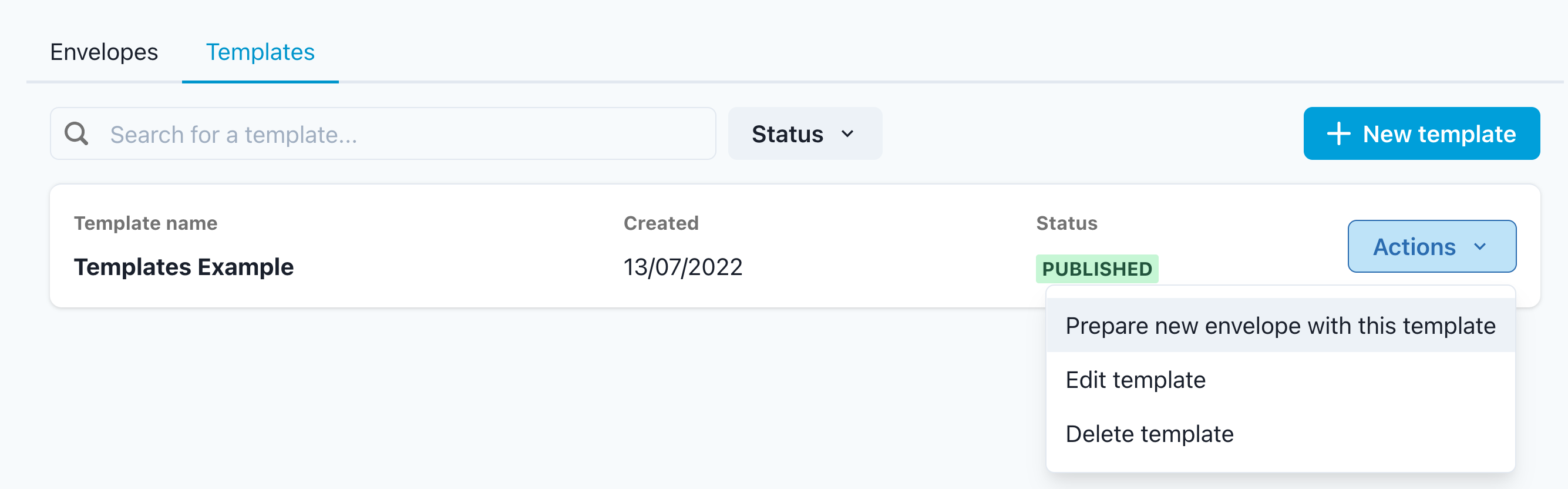Select 'Edit template' from the menu
1568x489 pixels.
tap(1135, 380)
